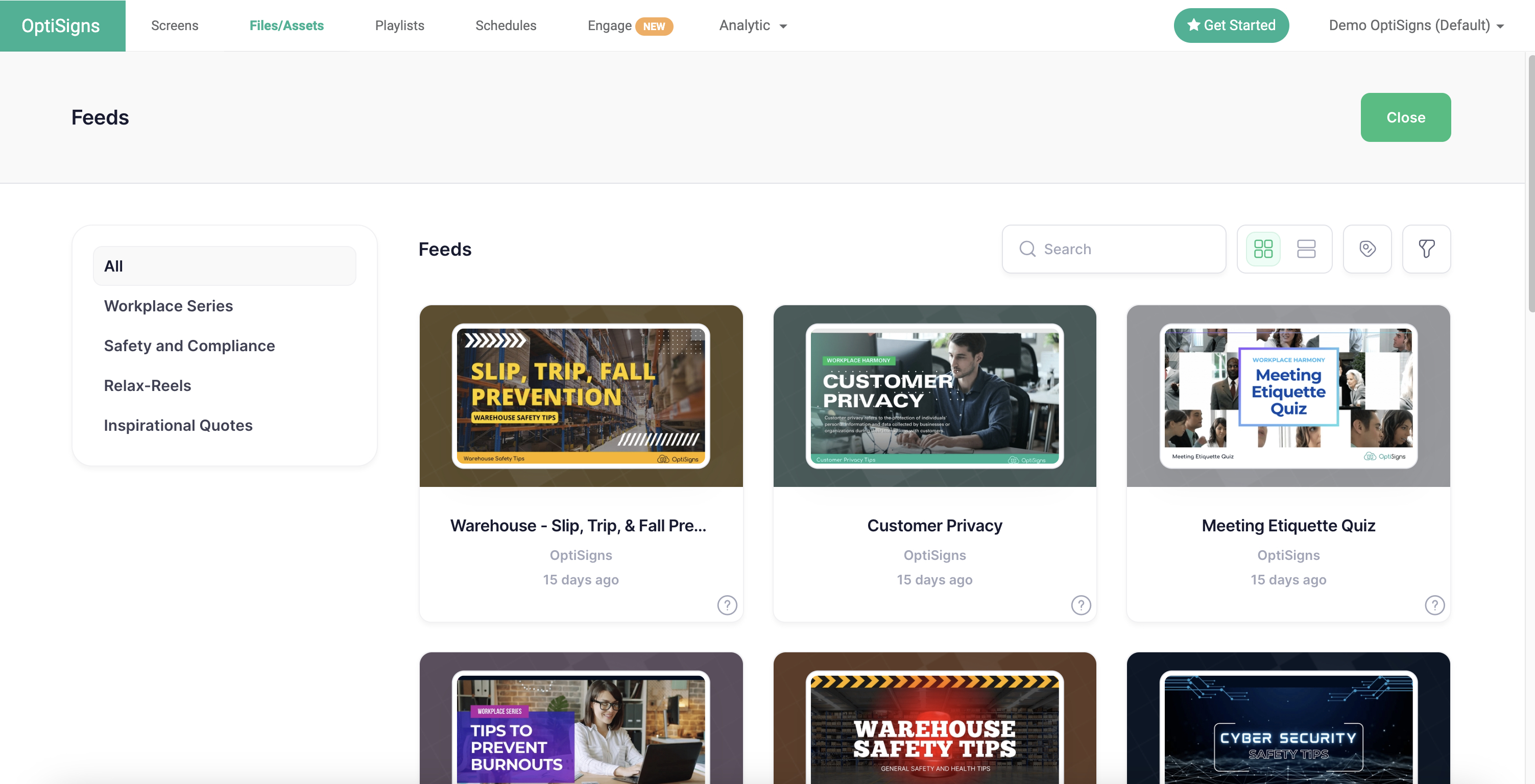Open the Engage NEW section
The image size is (1535, 784).
pos(629,26)
